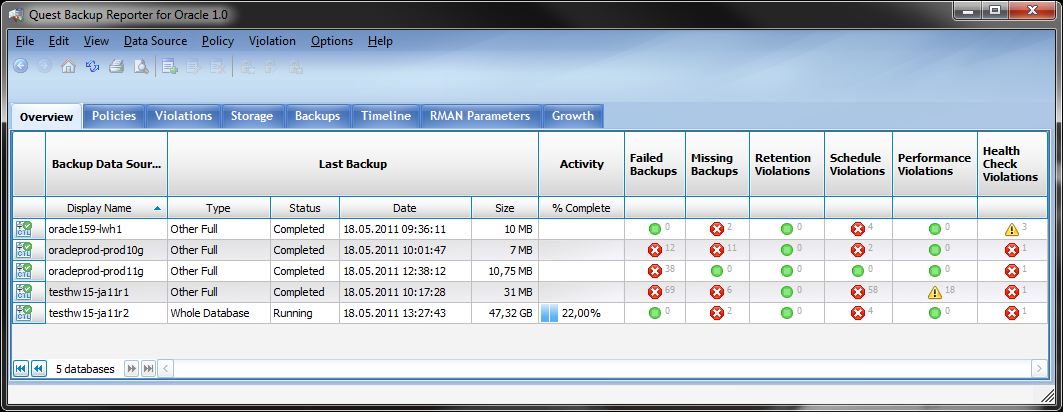Viewport: 1063px width, 412px height.
Task: Switch to the Storage tab
Action: [252, 116]
